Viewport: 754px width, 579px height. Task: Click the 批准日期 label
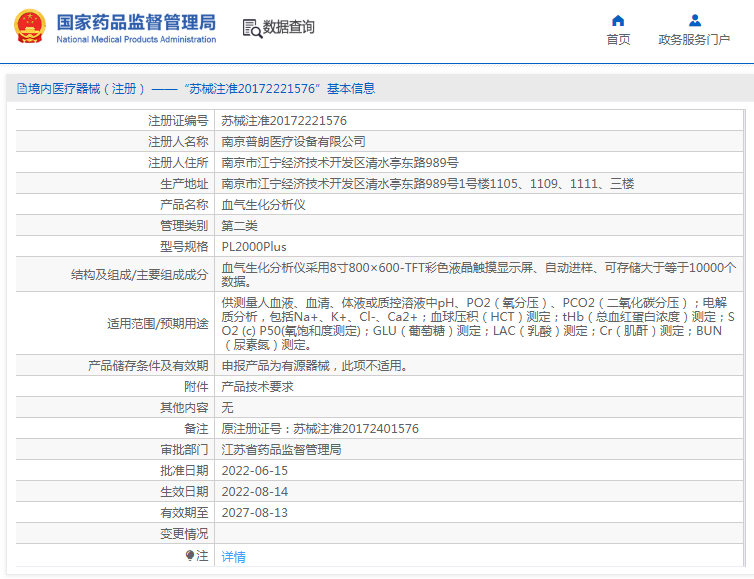[x=184, y=471]
